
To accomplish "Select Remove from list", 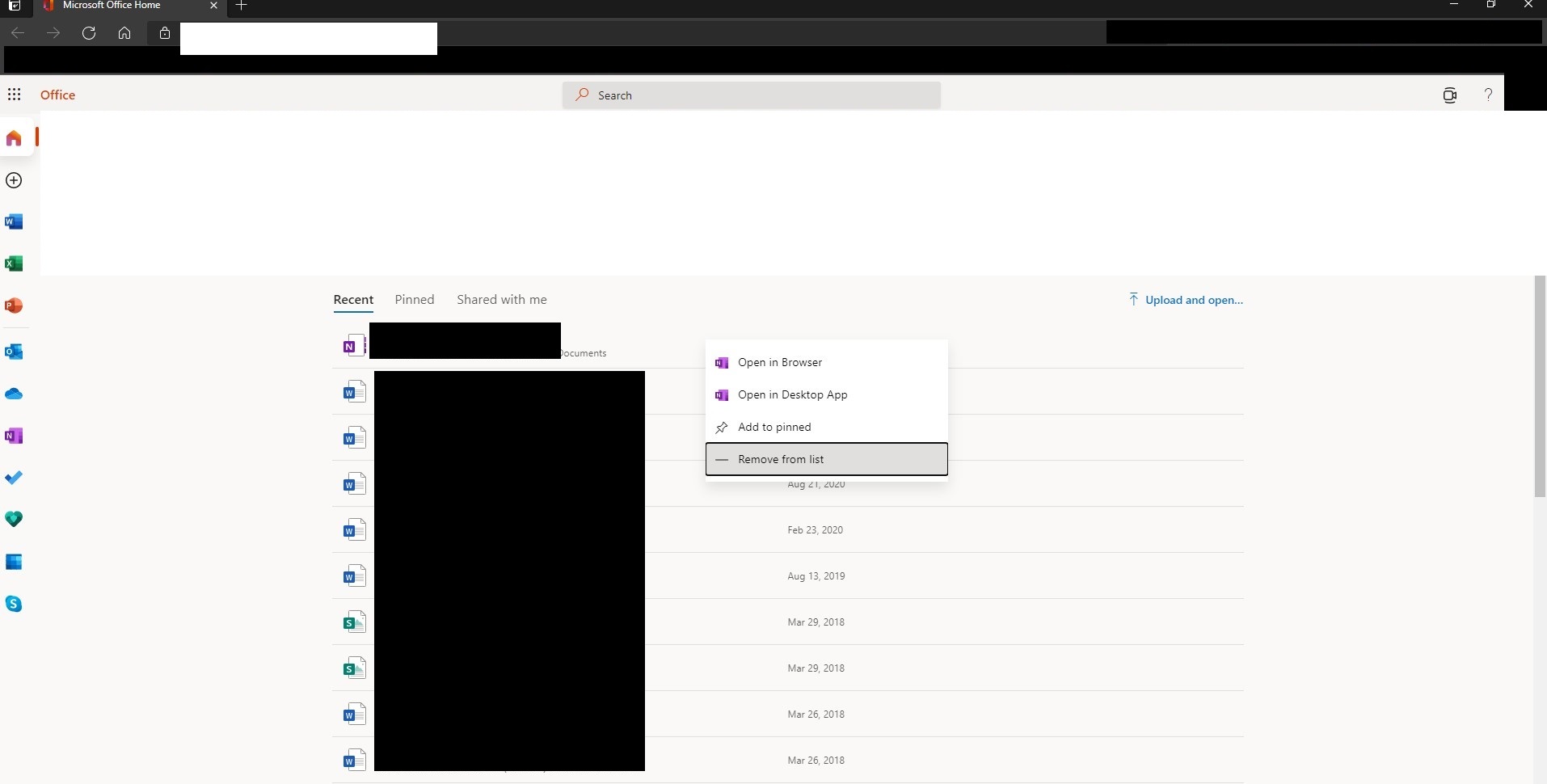I will coord(827,459).
